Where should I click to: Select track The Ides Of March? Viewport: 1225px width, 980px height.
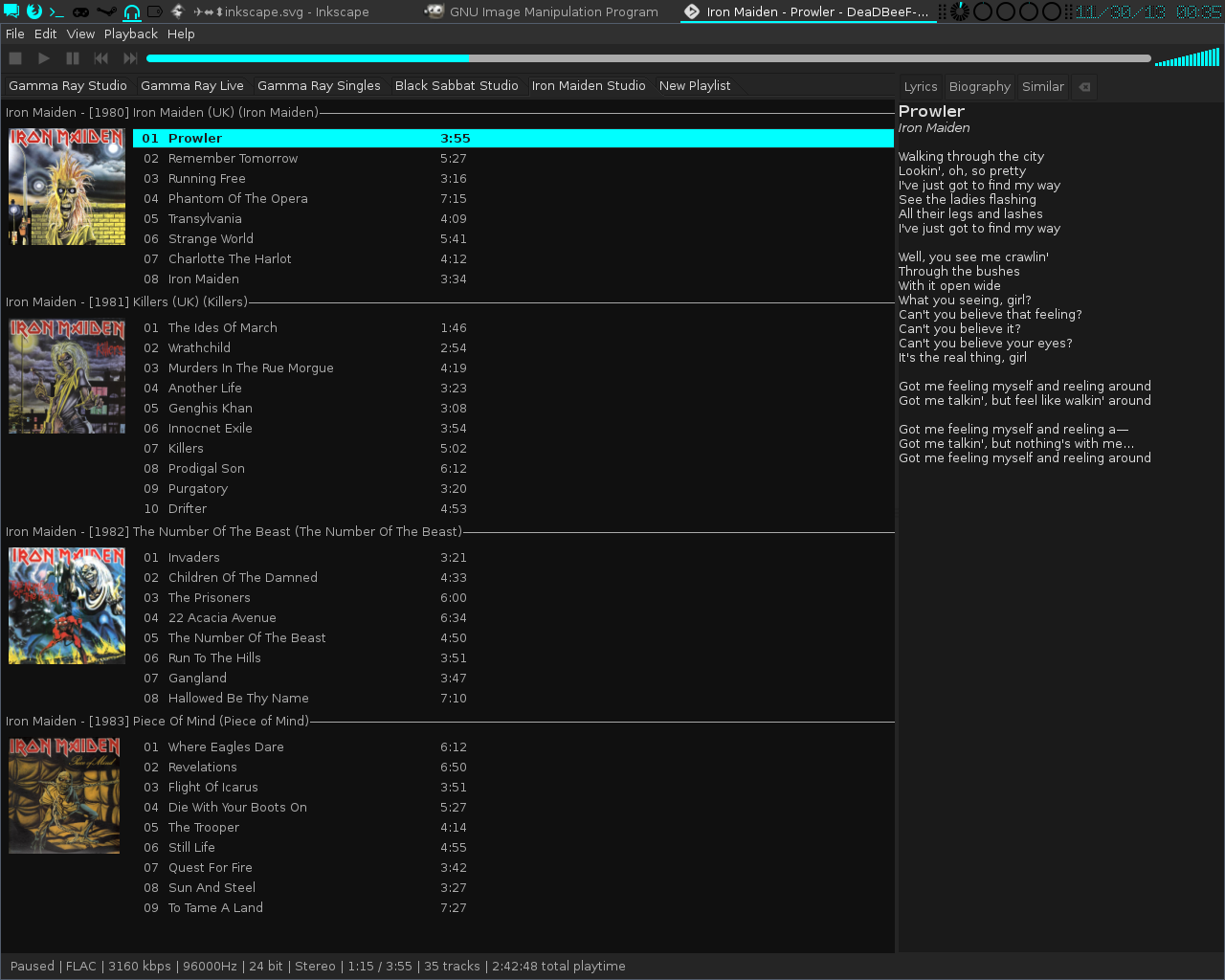513,327
